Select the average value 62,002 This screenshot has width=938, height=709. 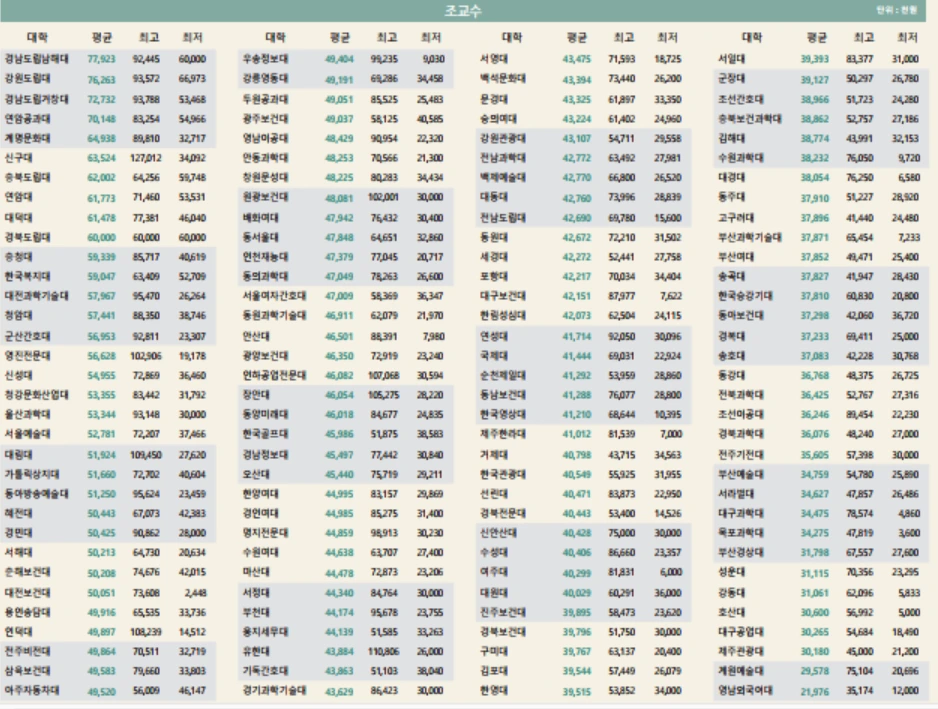[101, 178]
